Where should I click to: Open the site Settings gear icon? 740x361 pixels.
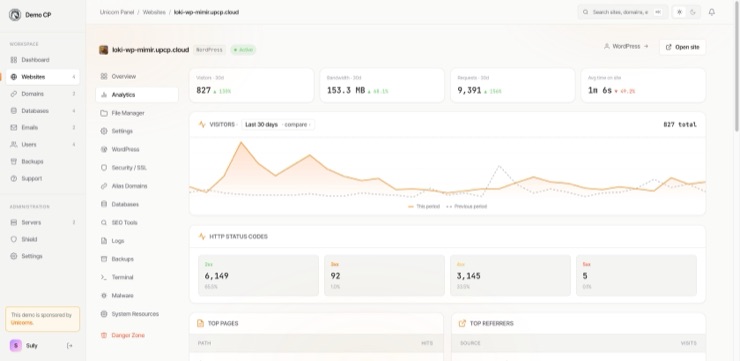pyautogui.click(x=104, y=131)
